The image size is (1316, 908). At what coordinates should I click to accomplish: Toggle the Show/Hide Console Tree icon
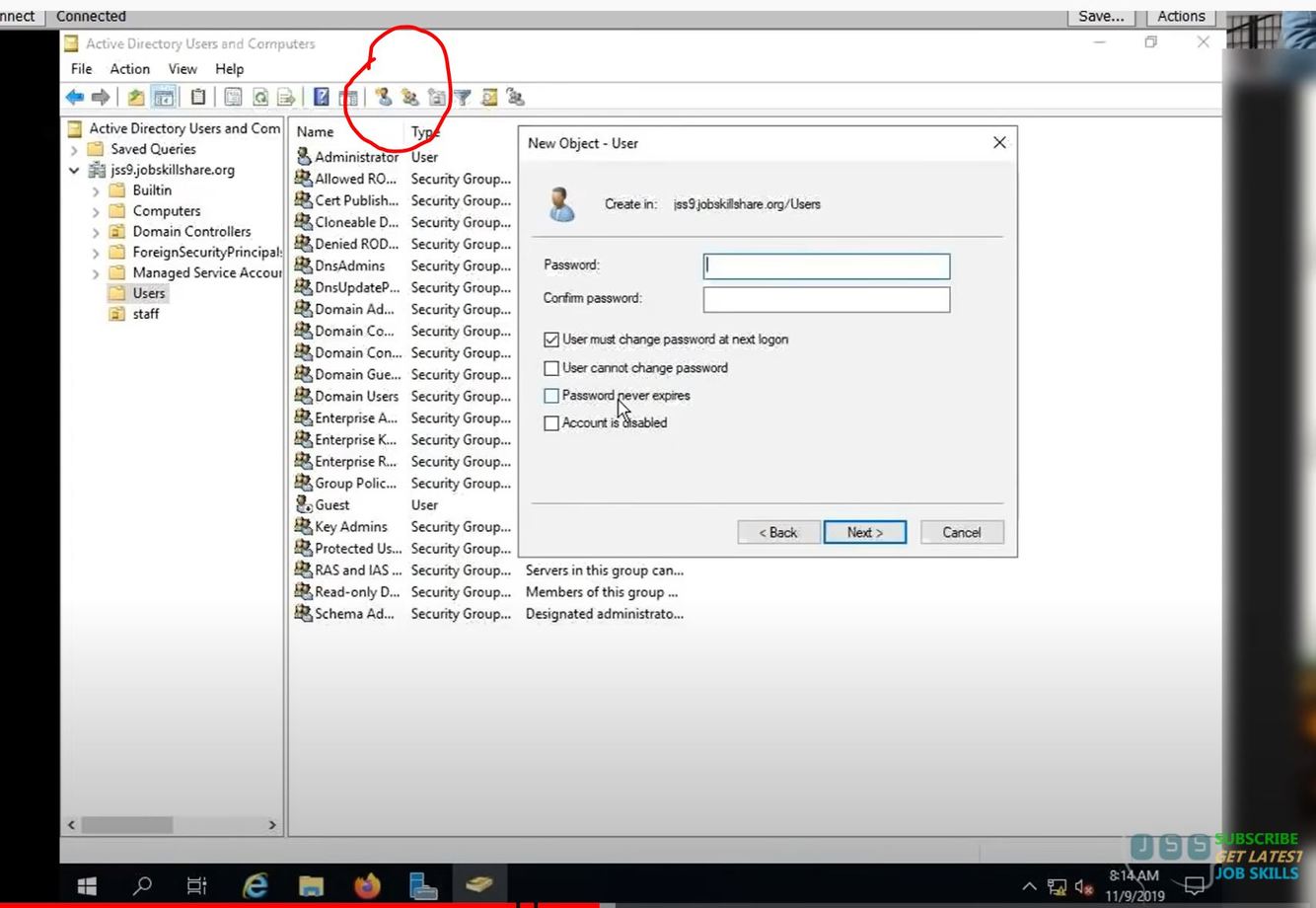click(x=164, y=97)
